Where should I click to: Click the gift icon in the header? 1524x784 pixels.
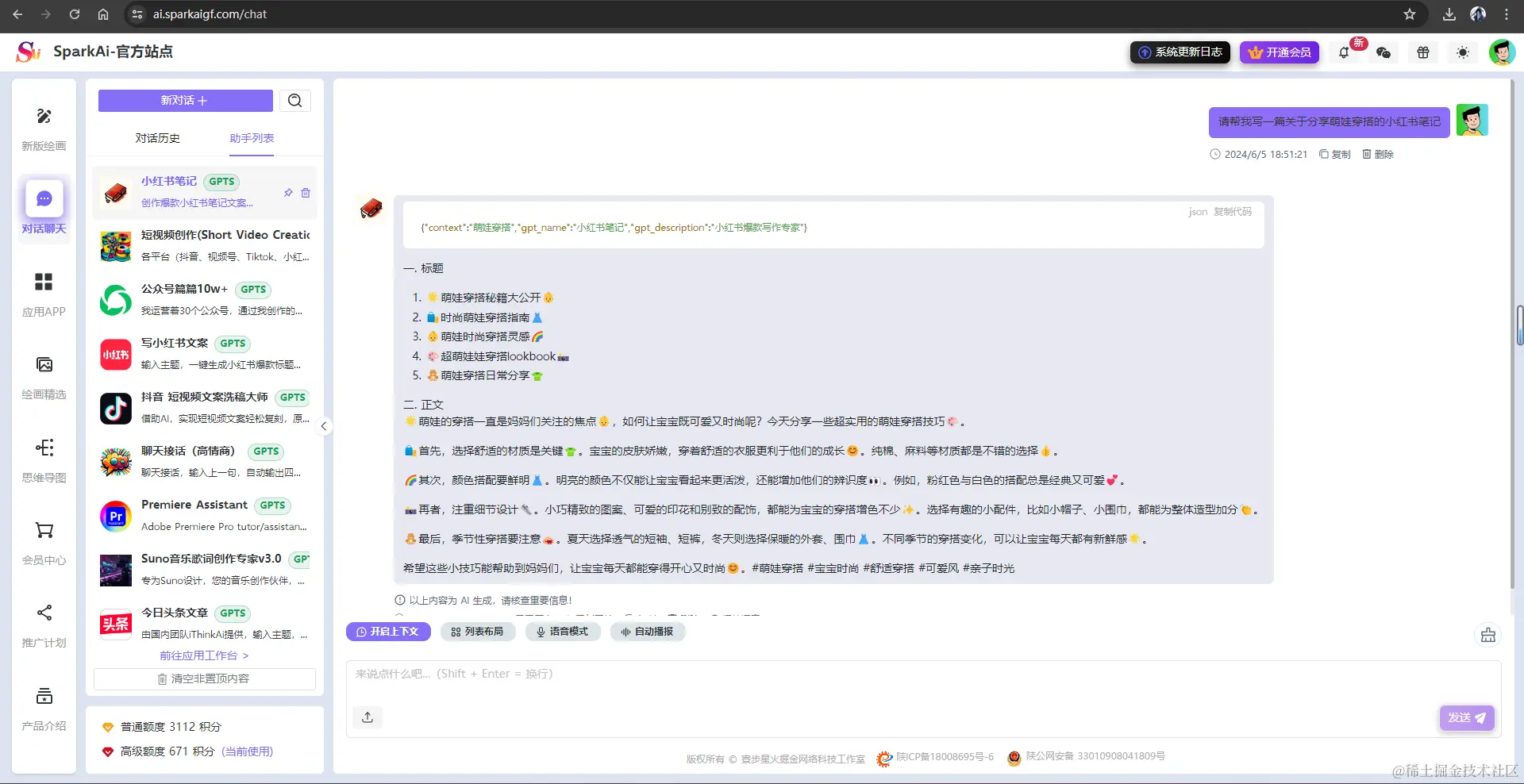(1423, 52)
